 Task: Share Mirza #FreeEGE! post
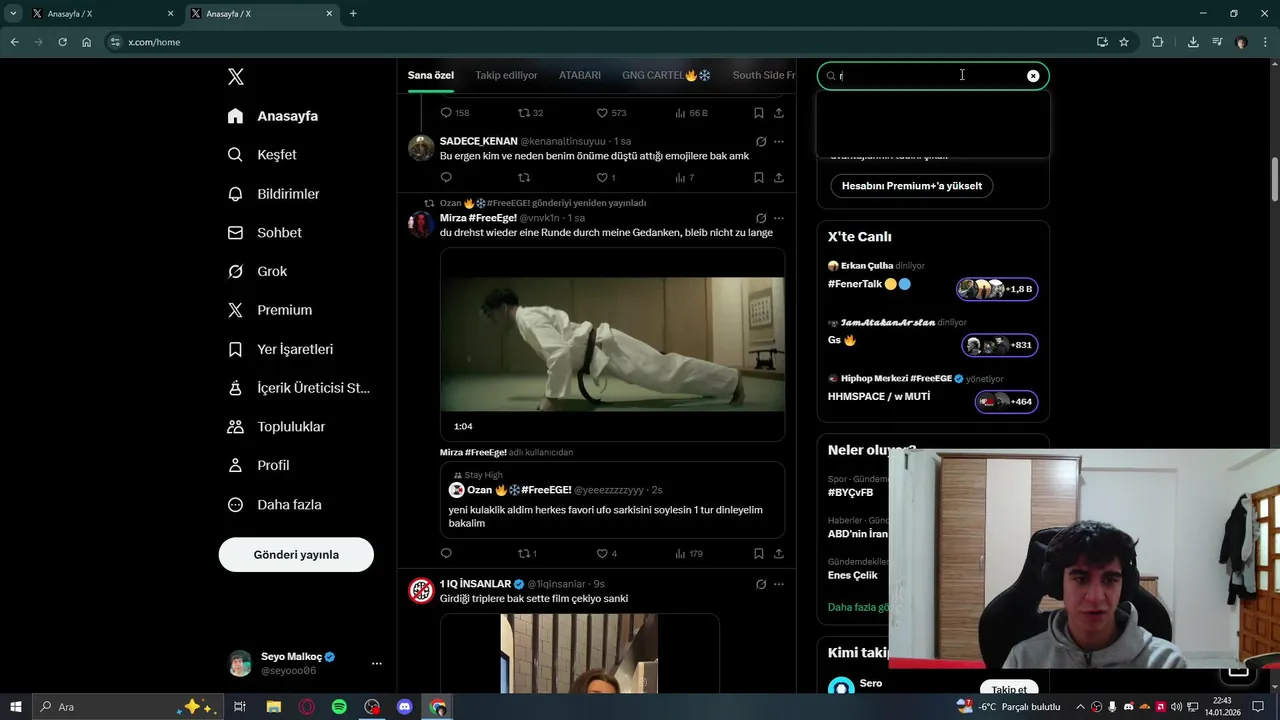(779, 554)
